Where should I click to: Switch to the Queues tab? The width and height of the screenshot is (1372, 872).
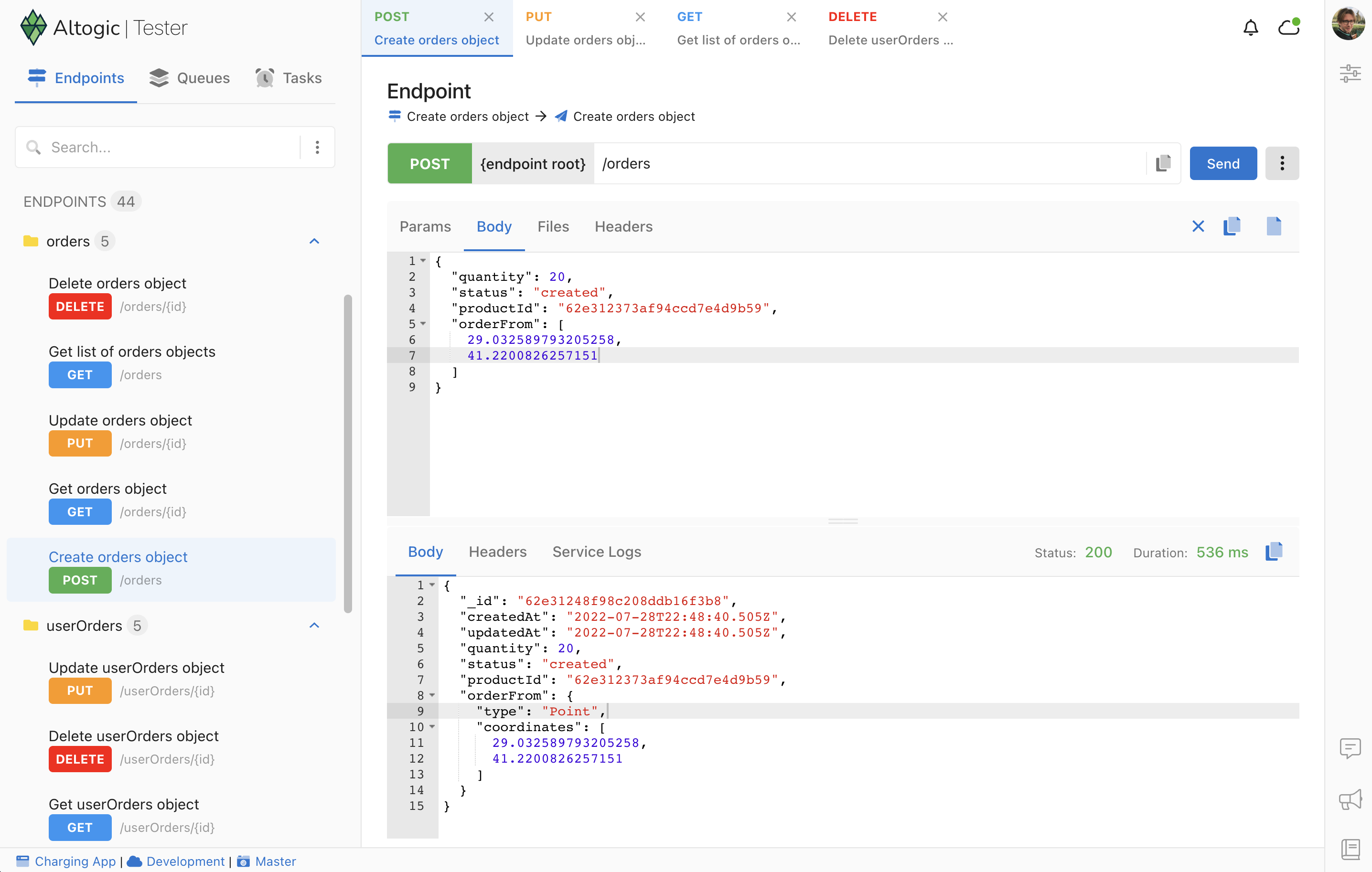pos(190,78)
